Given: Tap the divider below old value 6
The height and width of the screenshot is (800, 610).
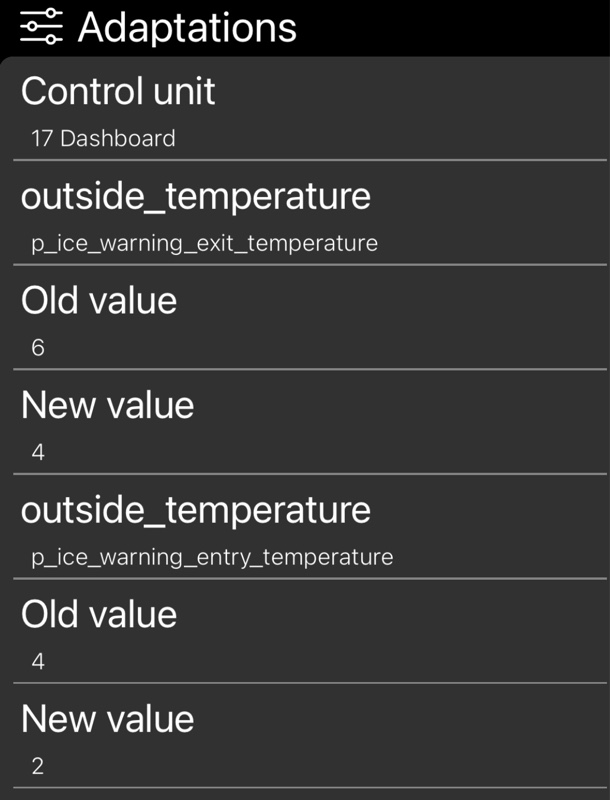Looking at the screenshot, I should [x=310, y=369].
